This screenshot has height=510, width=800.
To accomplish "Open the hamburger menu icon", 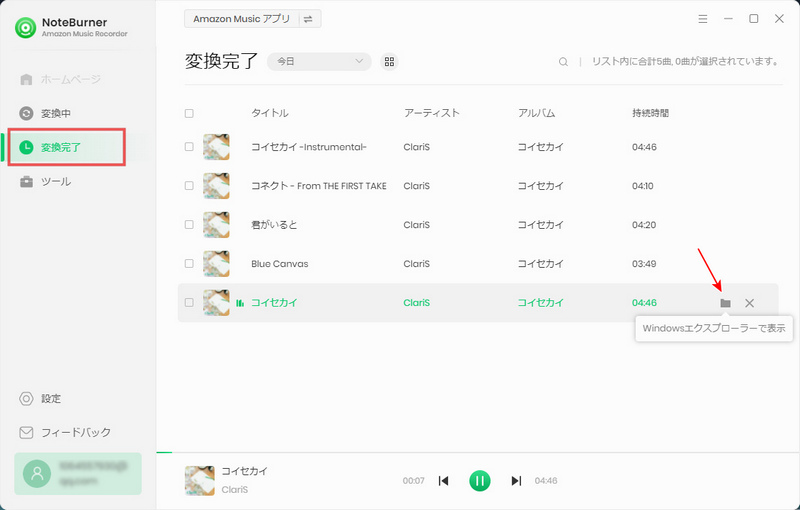I will (x=703, y=19).
